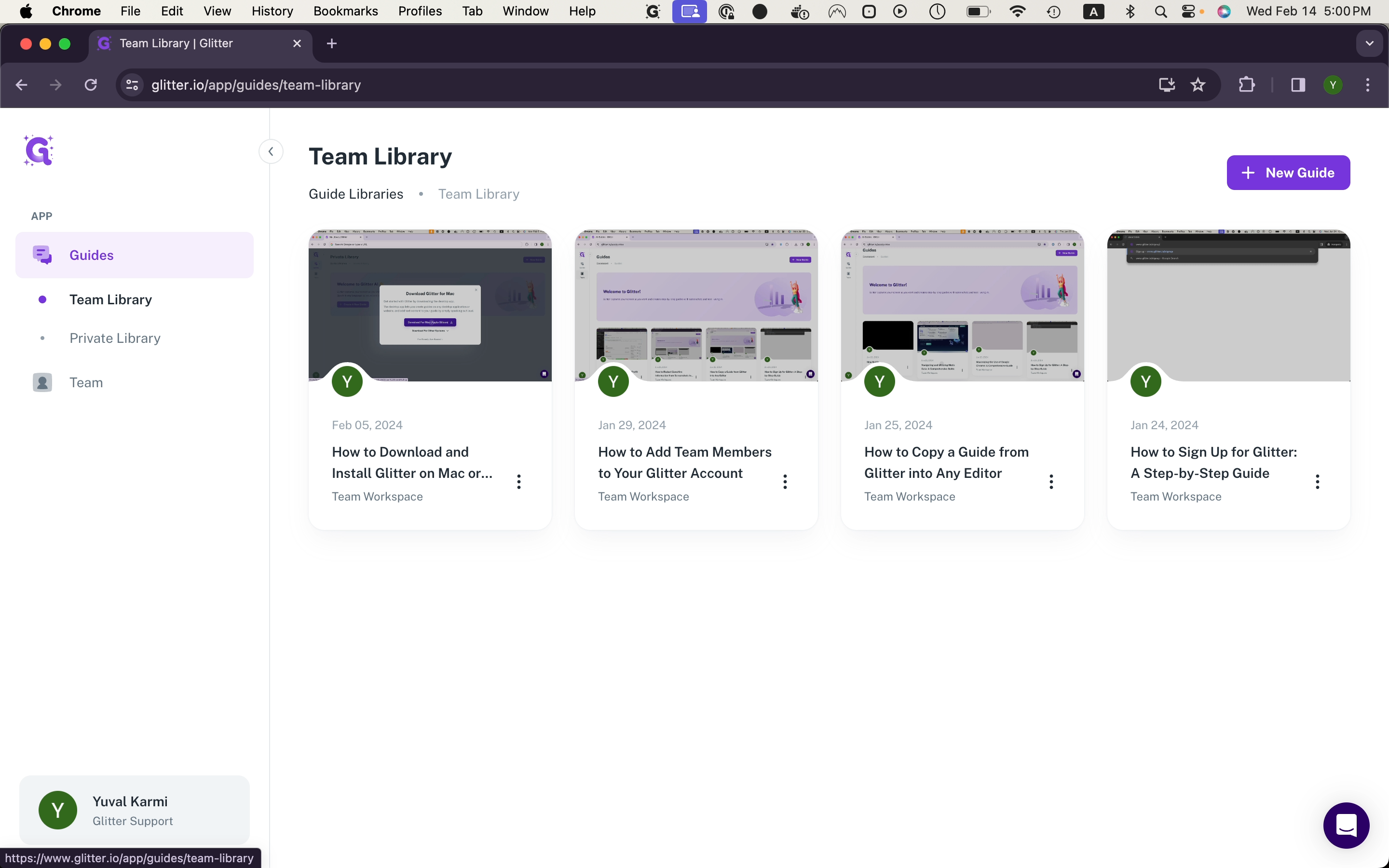Open thumbnail of Sign Up for Glitter guide
The image size is (1389, 868).
tap(1228, 305)
